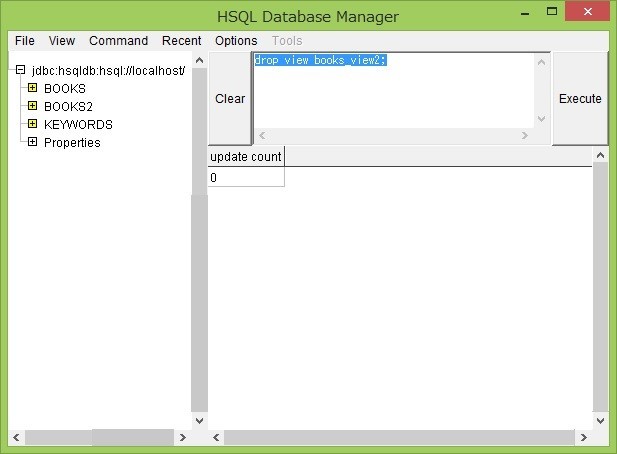Click the tree panel vertical scrollbar thumb

[x=200, y=303]
